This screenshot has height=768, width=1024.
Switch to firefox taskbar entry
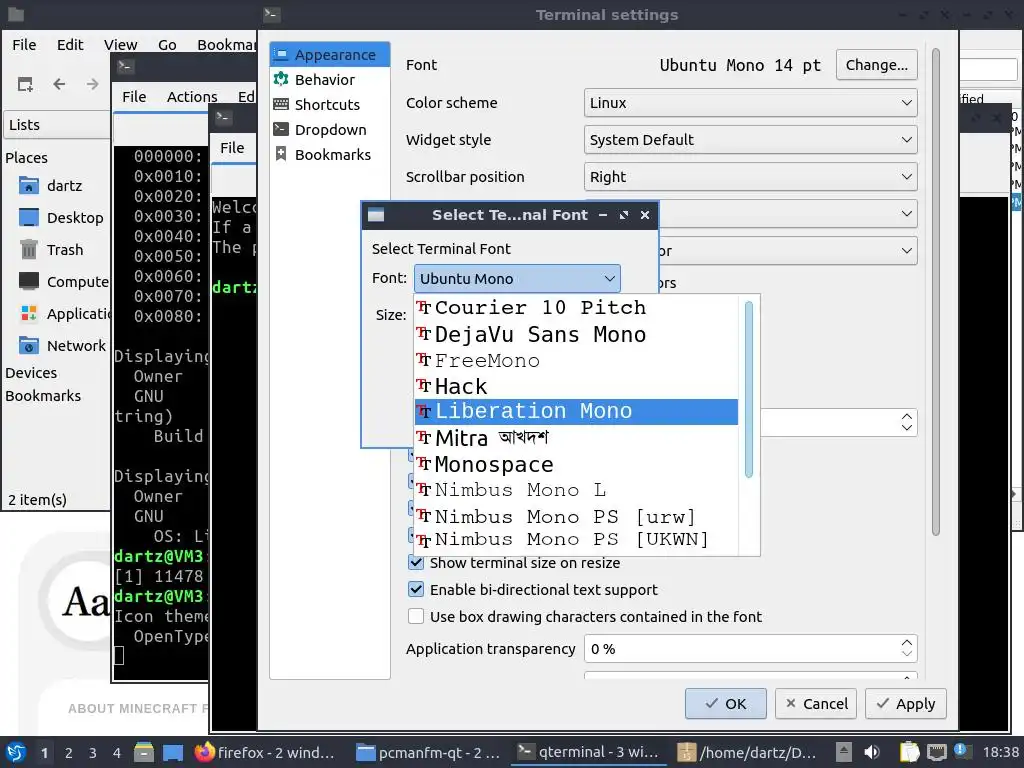265,753
